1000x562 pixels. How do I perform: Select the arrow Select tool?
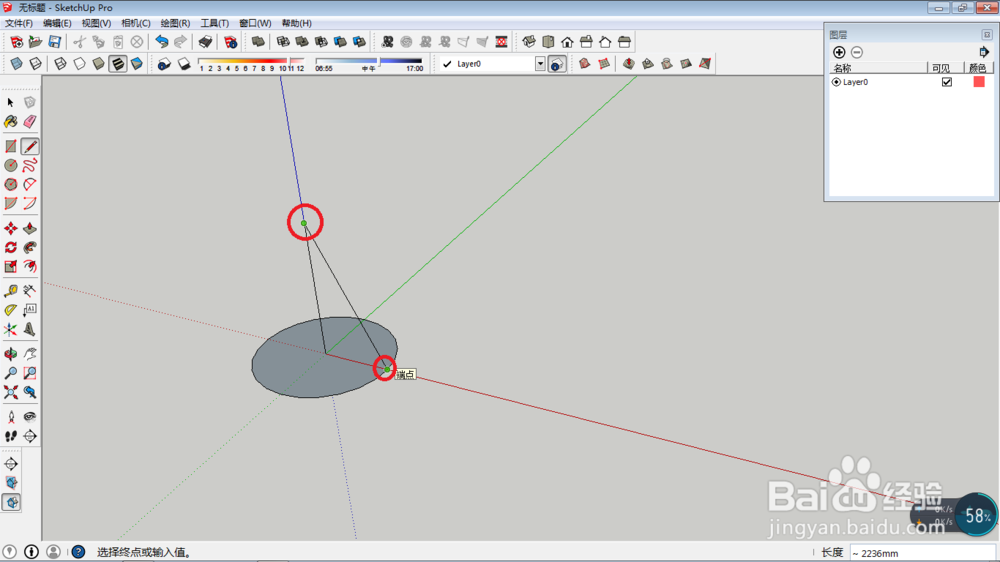10,102
